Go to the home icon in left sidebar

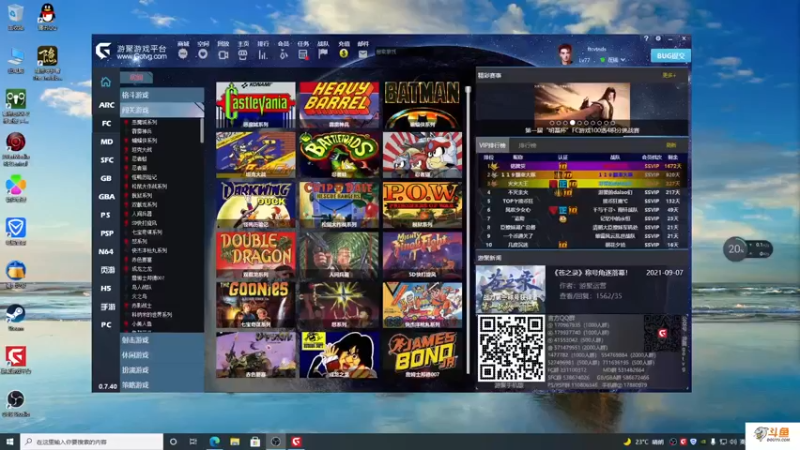coord(106,82)
